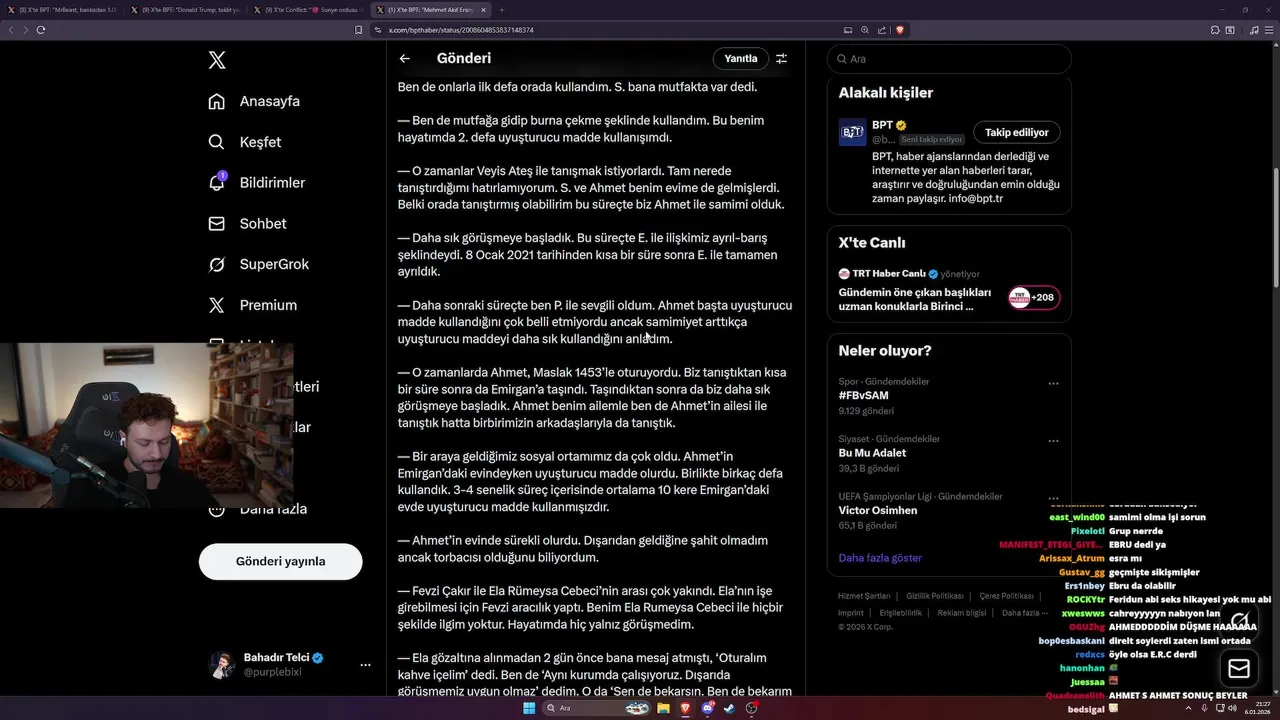This screenshot has width=1280, height=720.
Task: Go back with the Gönderi arrow
Action: click(405, 58)
